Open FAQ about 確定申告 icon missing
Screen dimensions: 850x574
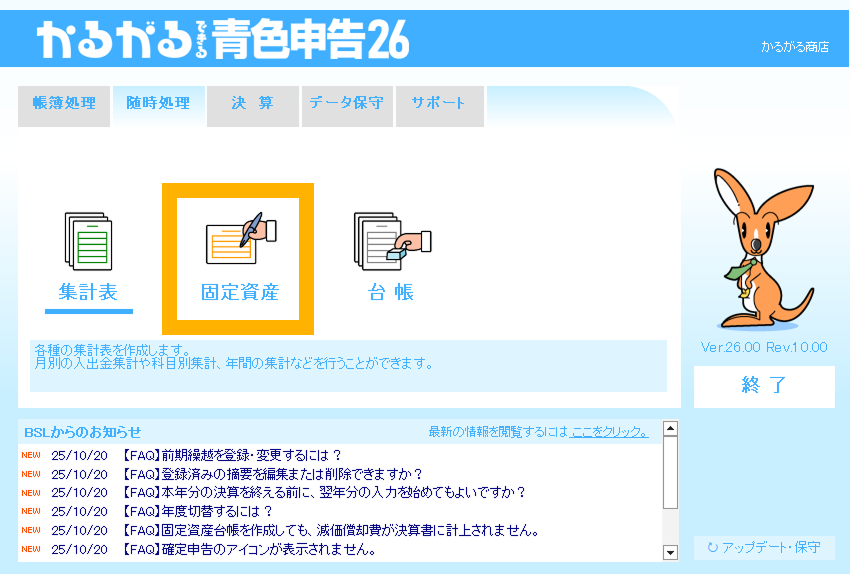point(249,549)
